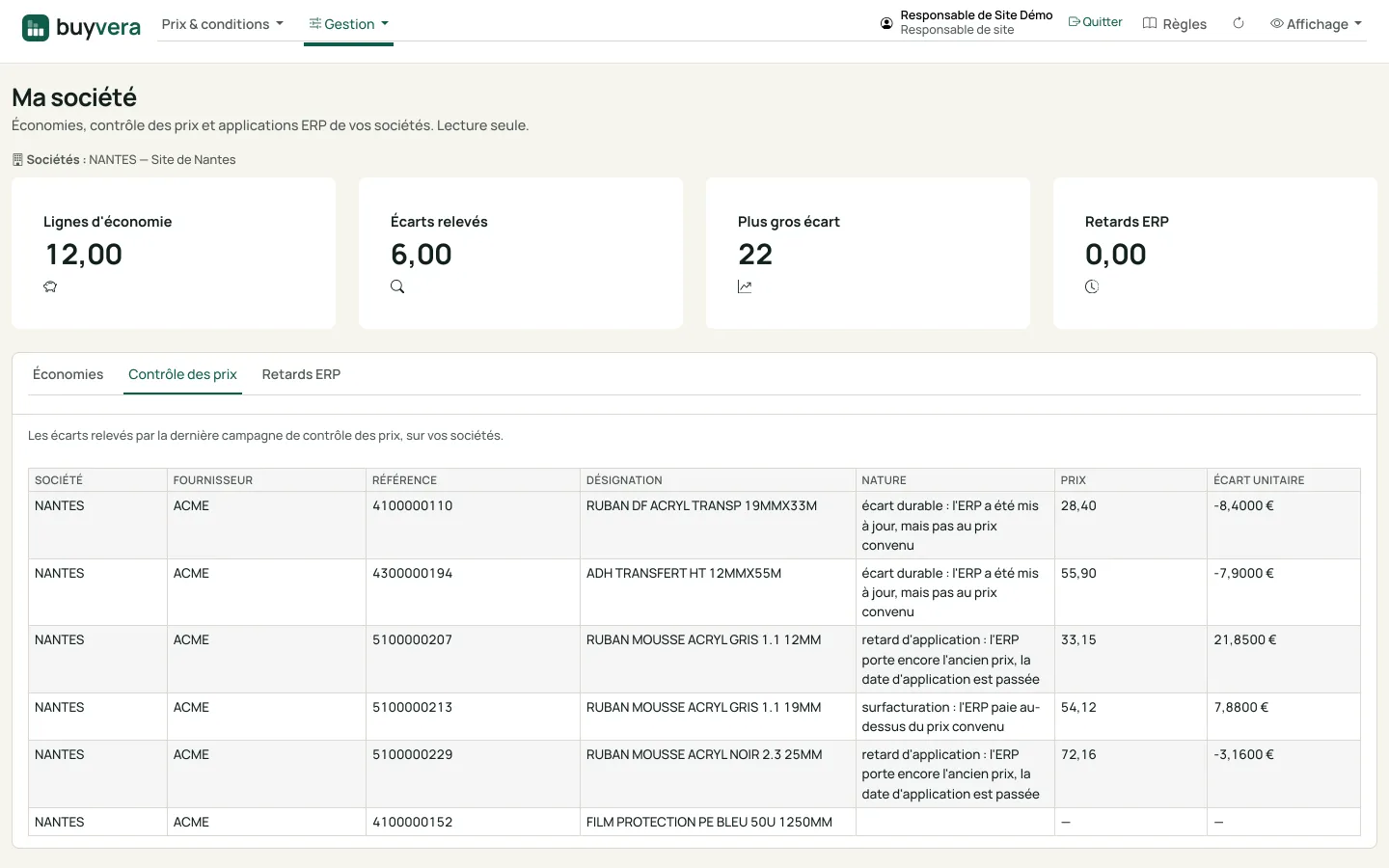Click unit gap 7,8800 €
Image resolution: width=1389 pixels, height=868 pixels.
1241,707
